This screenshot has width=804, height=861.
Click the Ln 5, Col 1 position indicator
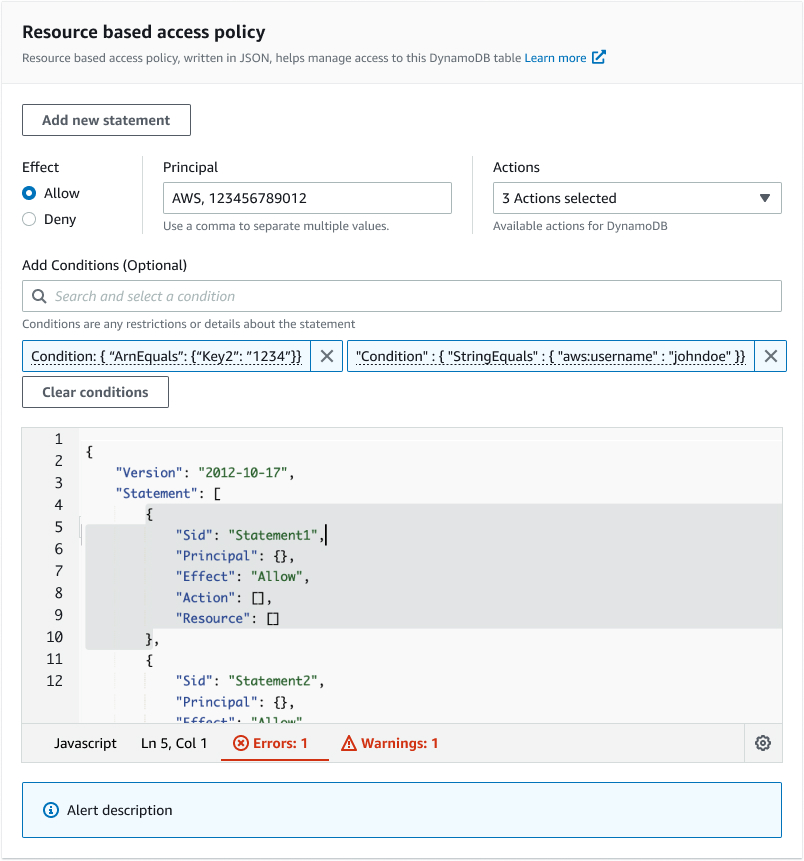click(173, 743)
